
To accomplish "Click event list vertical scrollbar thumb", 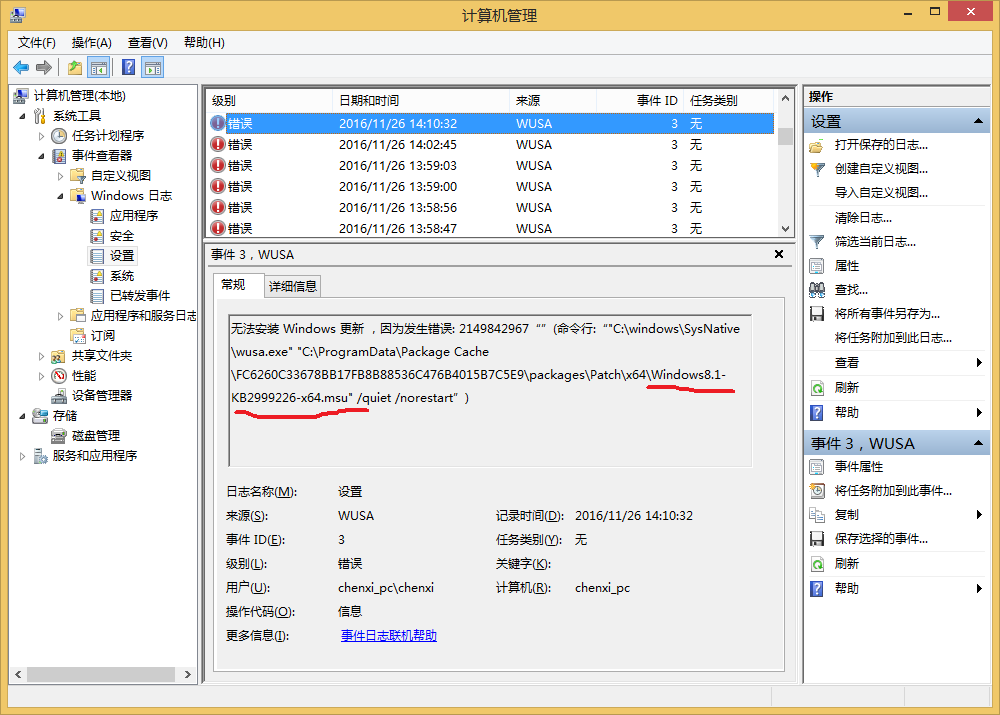I will coord(785,136).
